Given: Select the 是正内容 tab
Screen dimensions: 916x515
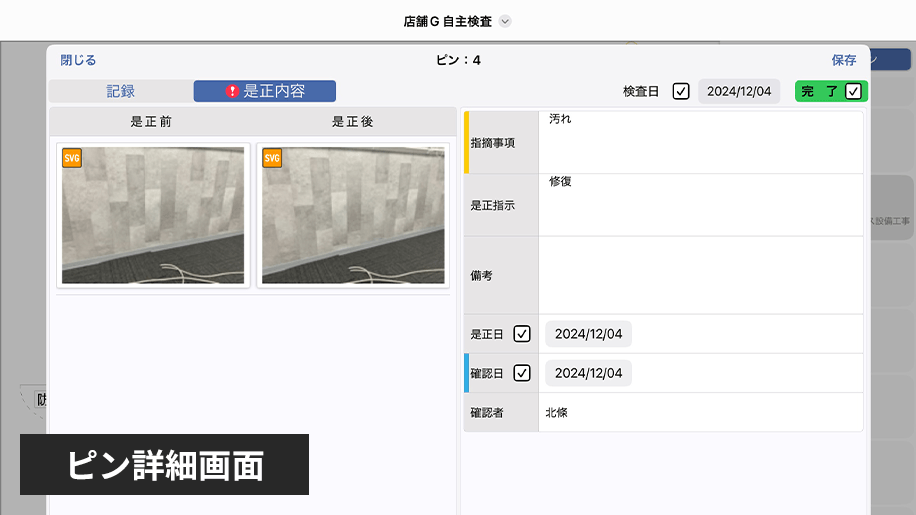Looking at the screenshot, I should click(265, 91).
